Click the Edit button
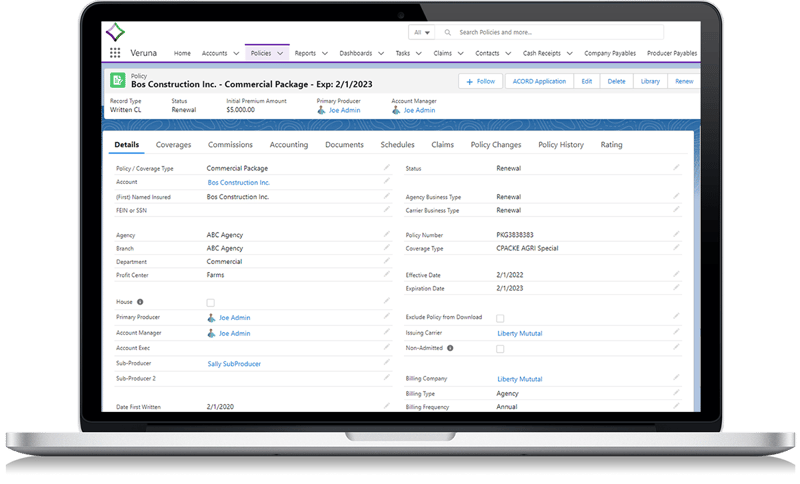Viewport: 800px width, 484px height. click(x=587, y=81)
